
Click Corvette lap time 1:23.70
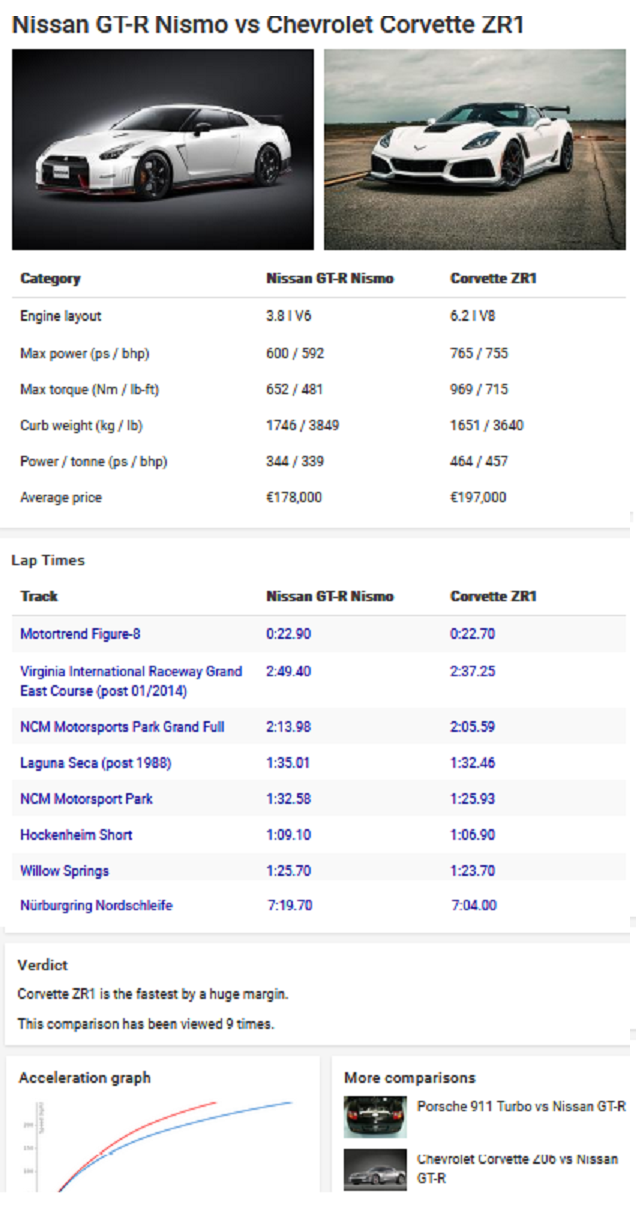coord(473,871)
